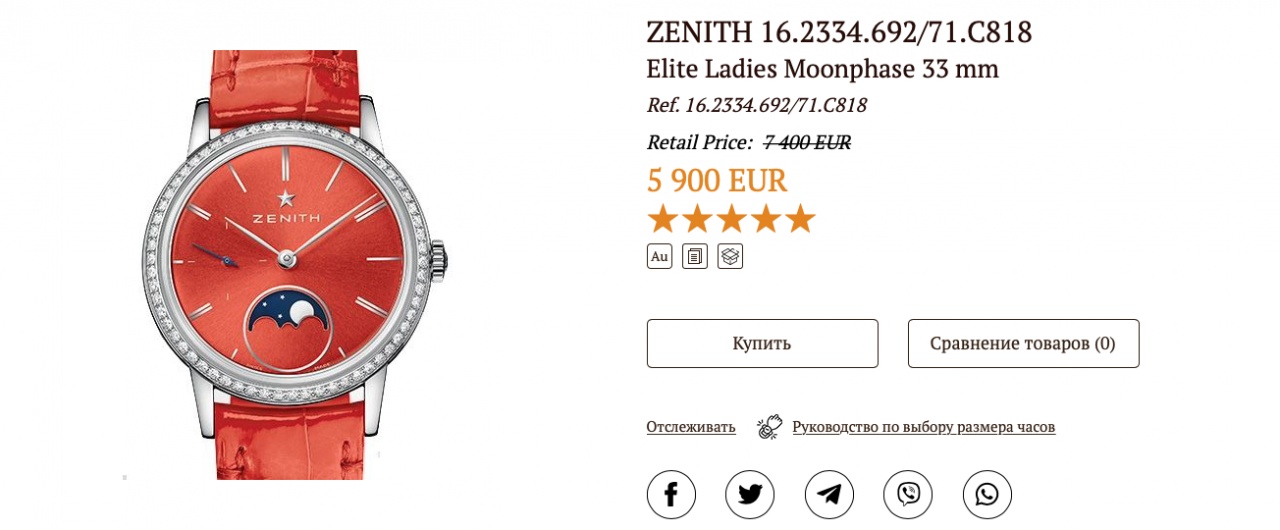The image size is (1280, 530).
Task: Select the third rating star
Action: (x=731, y=219)
